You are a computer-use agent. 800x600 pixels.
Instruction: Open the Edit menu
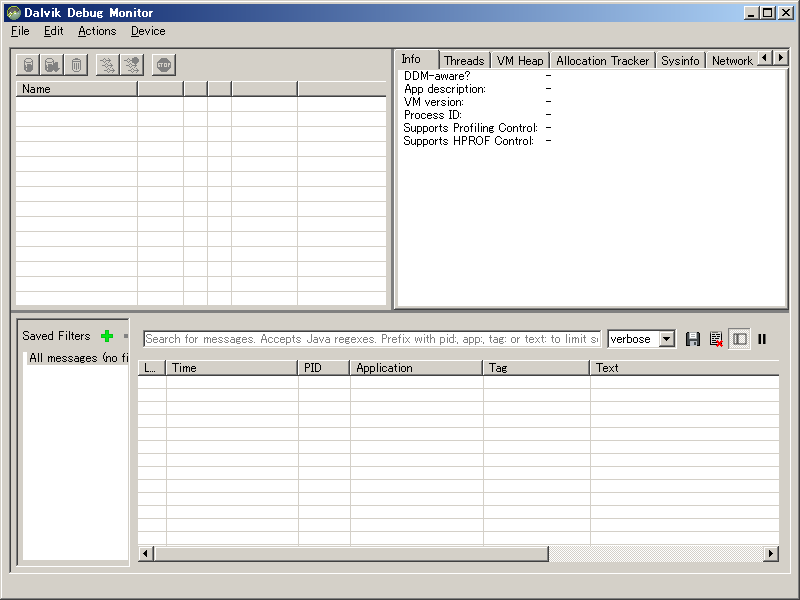click(x=54, y=31)
